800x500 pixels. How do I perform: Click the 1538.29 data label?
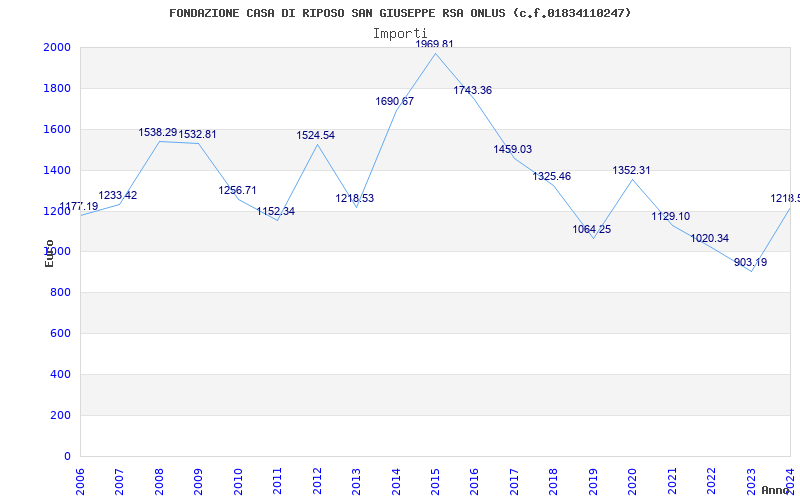point(158,132)
